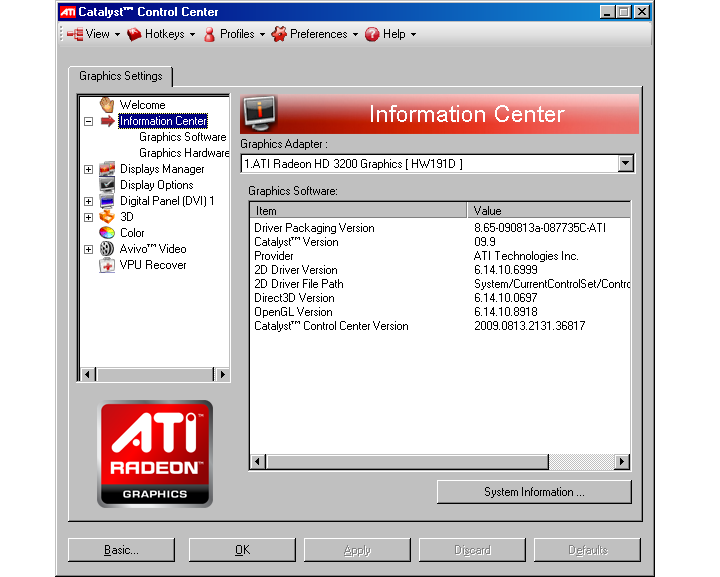The image size is (720, 577).
Task: Select the Catalyst Version row
Action: tap(440, 242)
